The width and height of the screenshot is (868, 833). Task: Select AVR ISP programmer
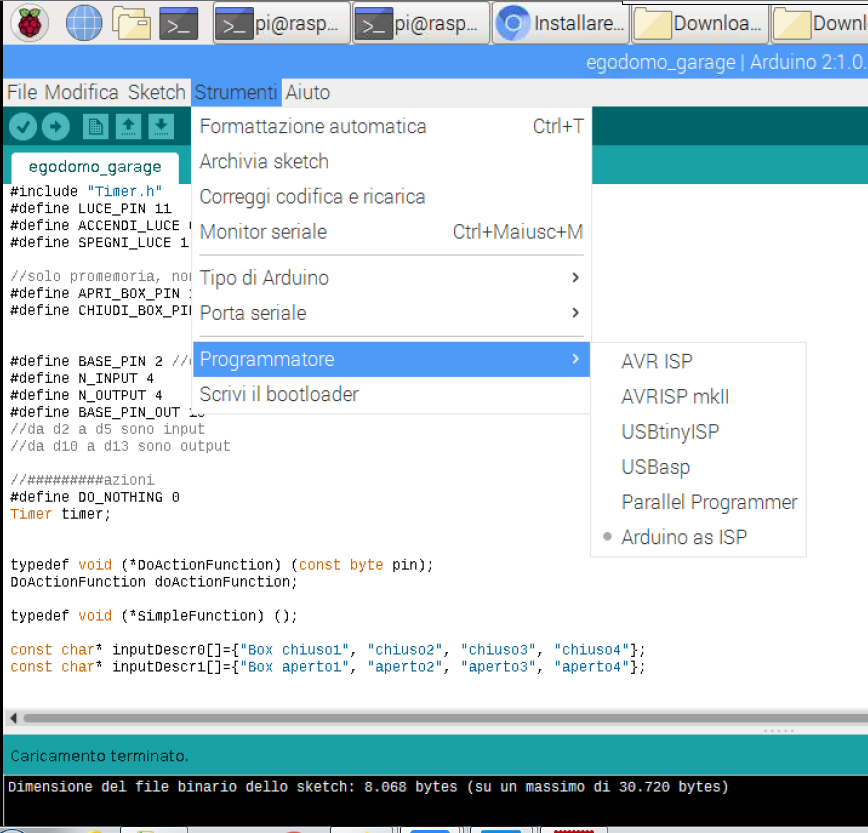[x=699, y=361]
